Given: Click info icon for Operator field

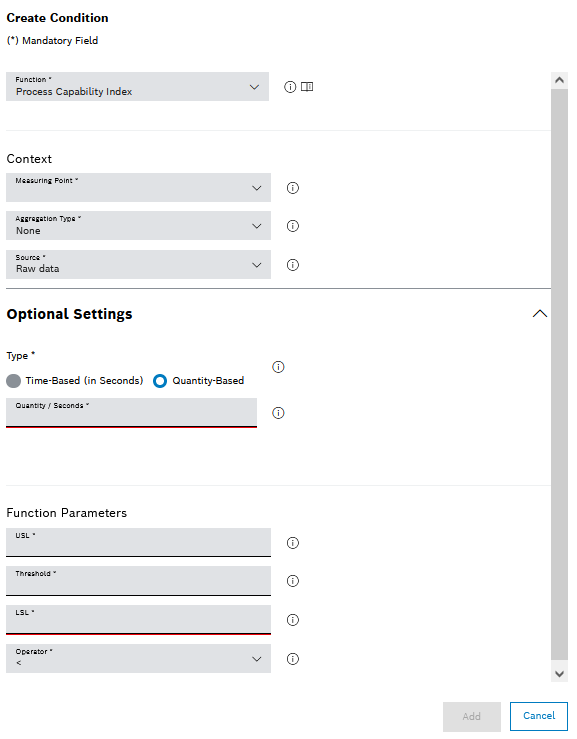Looking at the screenshot, I should point(293,659).
